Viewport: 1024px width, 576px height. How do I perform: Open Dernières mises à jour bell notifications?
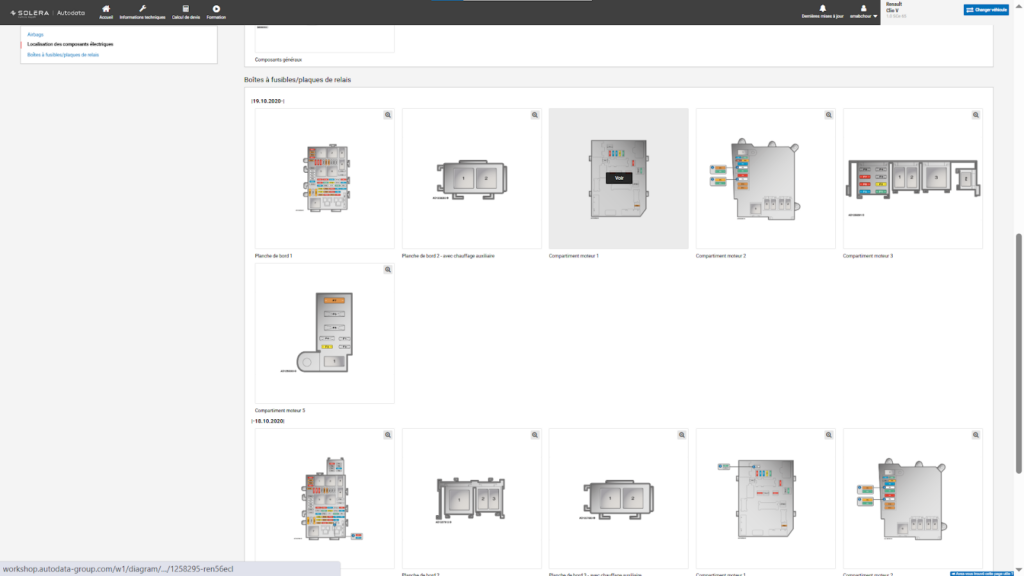point(822,12)
